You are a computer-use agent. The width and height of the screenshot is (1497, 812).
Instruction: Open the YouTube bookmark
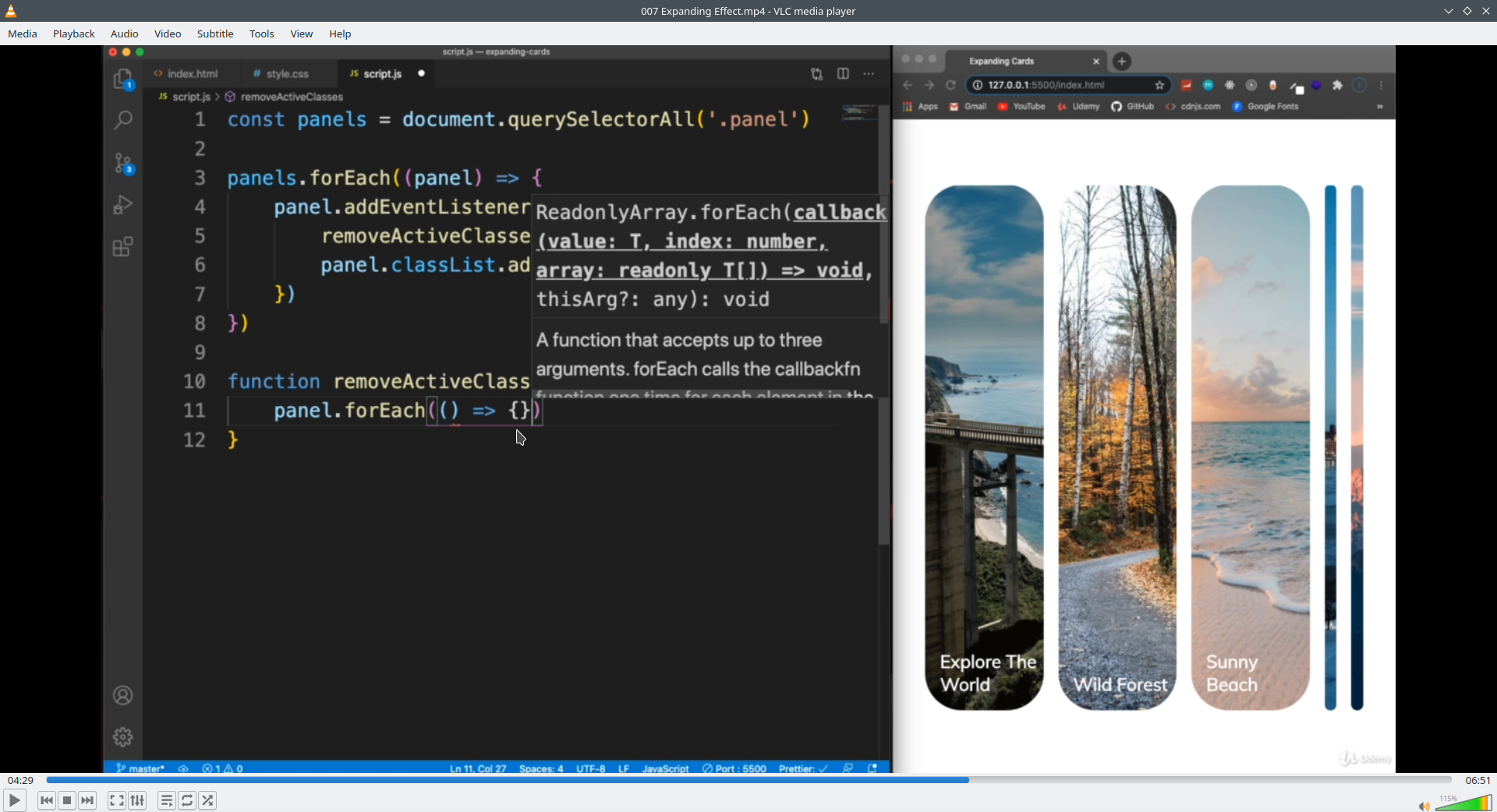pos(1021,107)
